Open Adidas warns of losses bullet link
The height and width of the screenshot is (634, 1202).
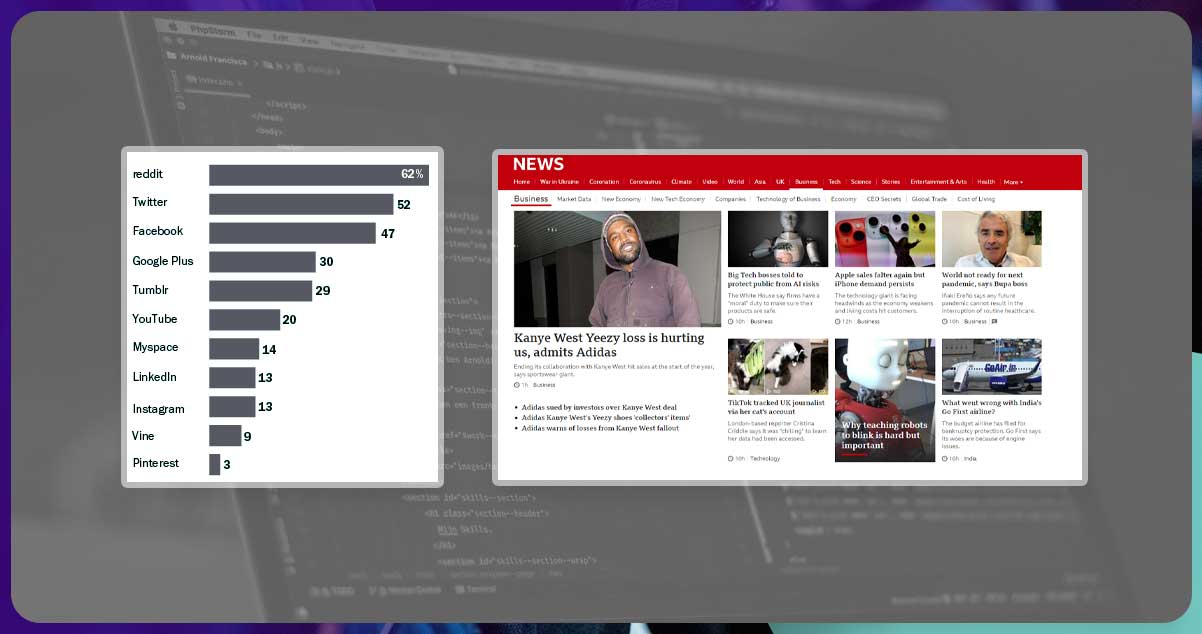(x=600, y=428)
